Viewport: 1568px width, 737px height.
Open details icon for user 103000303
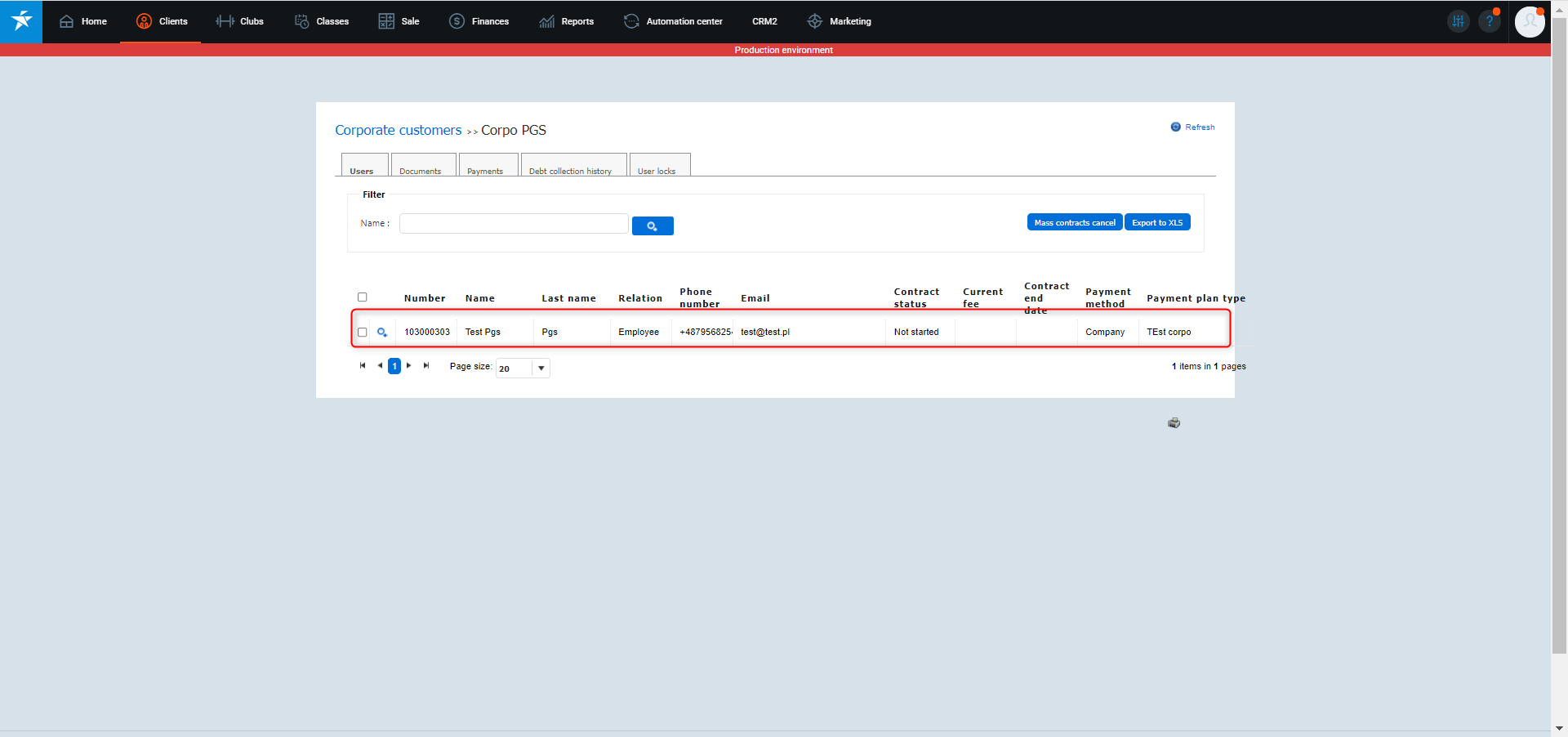point(381,332)
